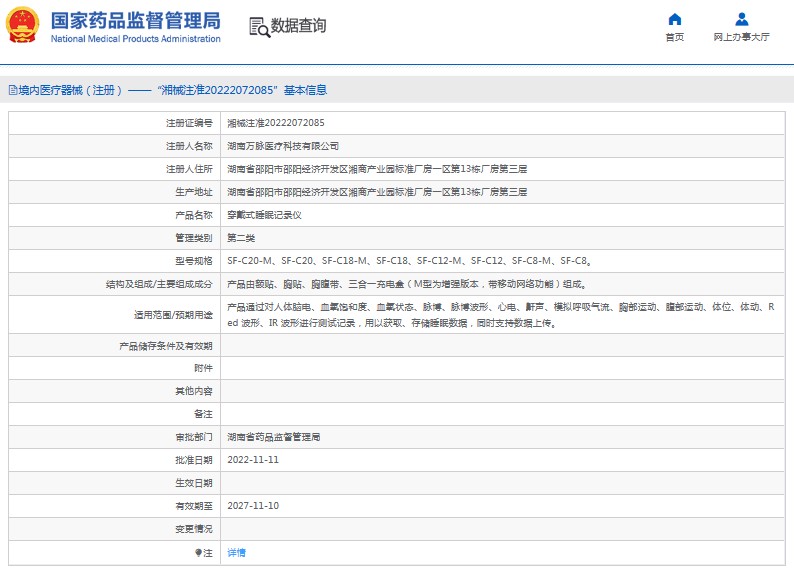The height and width of the screenshot is (572, 794).
Task: Open the 数据查询 search icon
Action: point(260,27)
